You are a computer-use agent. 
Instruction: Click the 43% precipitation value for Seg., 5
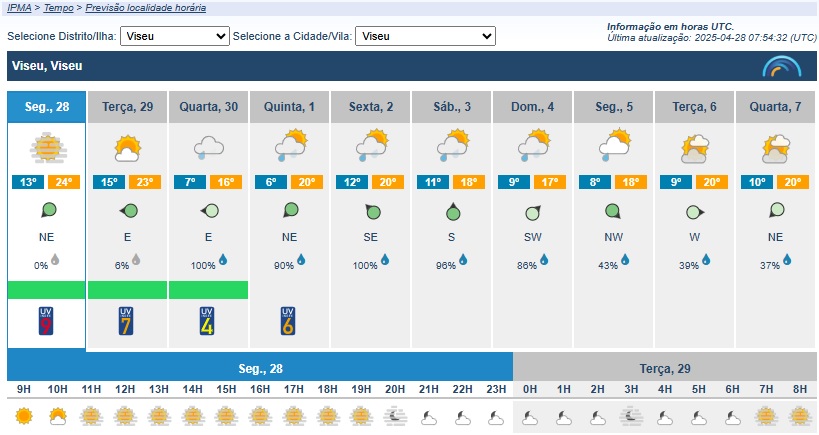607,266
